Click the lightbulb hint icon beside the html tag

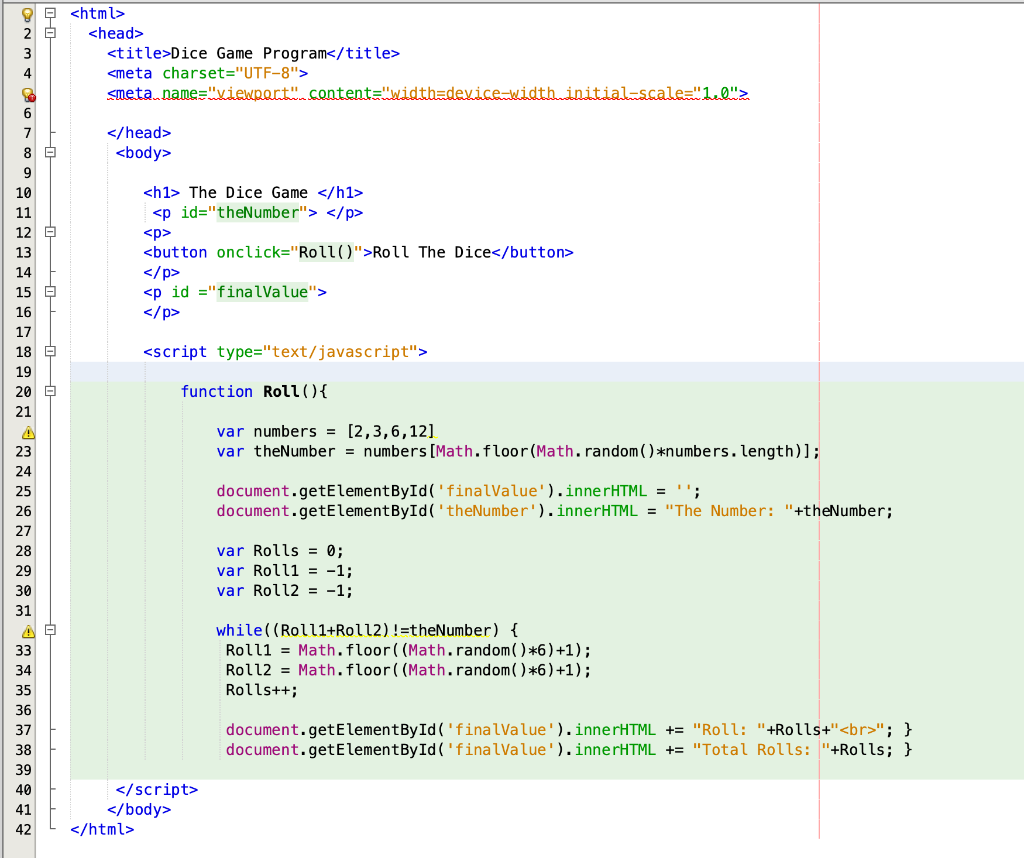[27, 14]
